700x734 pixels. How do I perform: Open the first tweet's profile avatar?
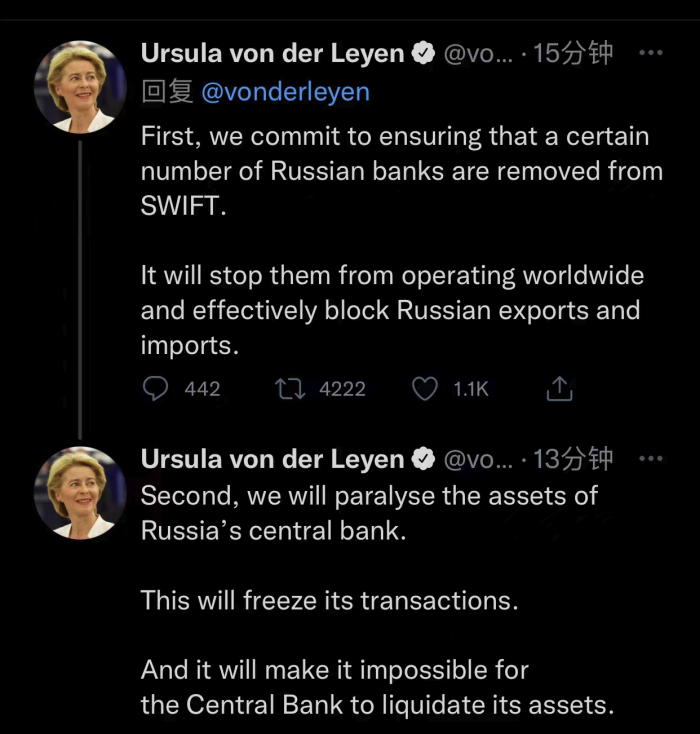coord(81,87)
